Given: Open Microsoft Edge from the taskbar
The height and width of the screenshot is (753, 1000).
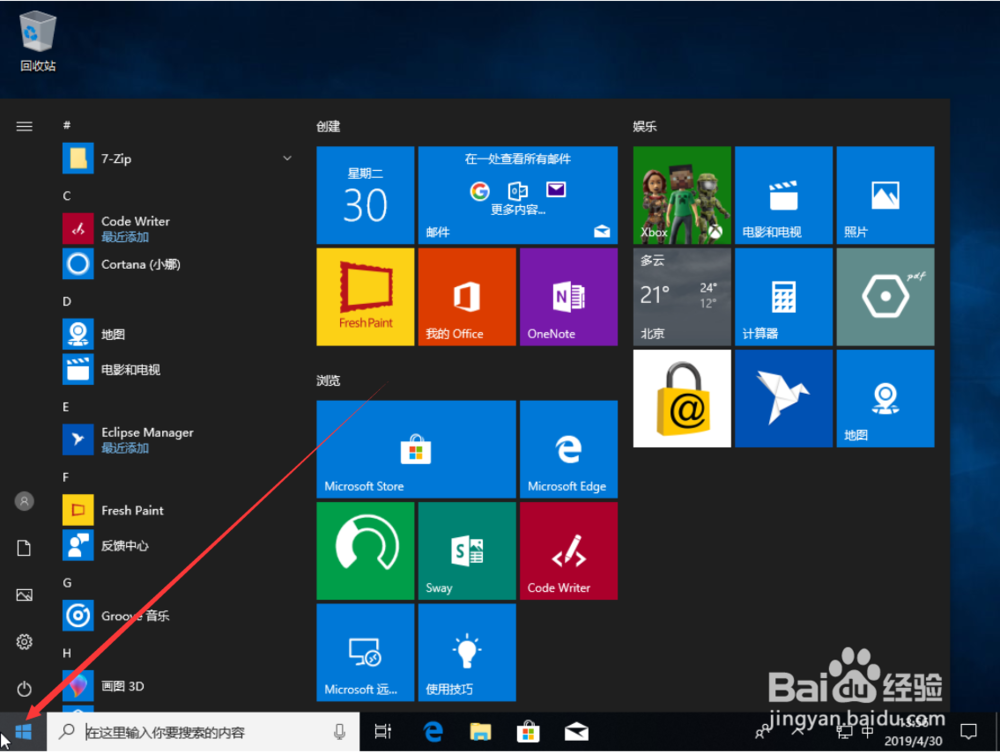Looking at the screenshot, I should [432, 731].
